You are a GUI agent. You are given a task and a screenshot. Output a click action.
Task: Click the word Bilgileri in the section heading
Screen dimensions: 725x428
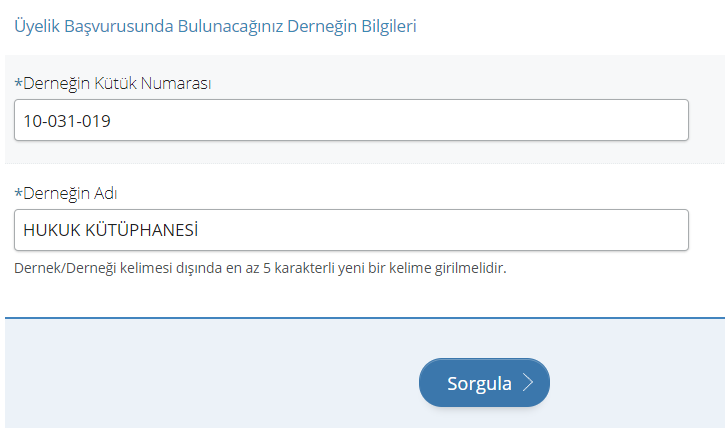(x=389, y=26)
